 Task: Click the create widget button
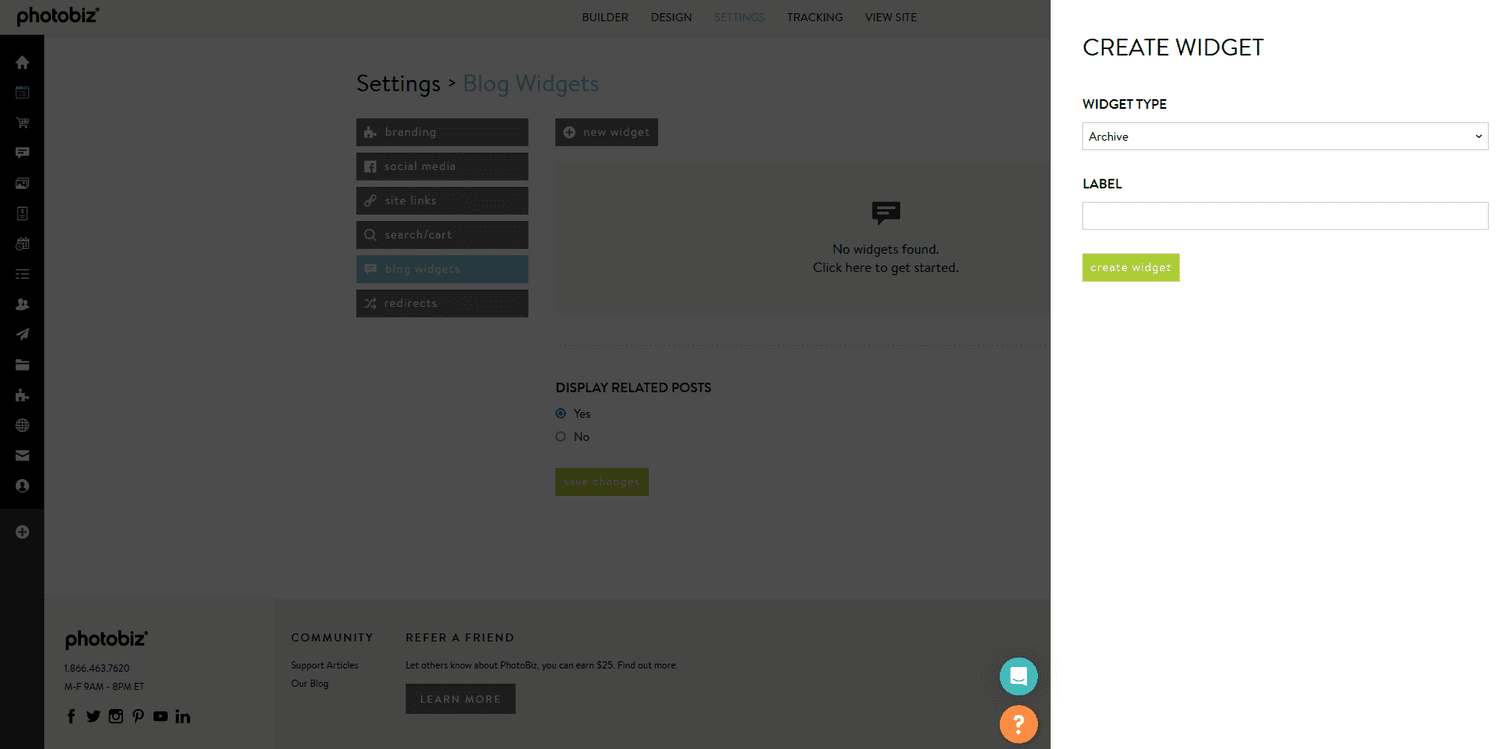click(1130, 267)
